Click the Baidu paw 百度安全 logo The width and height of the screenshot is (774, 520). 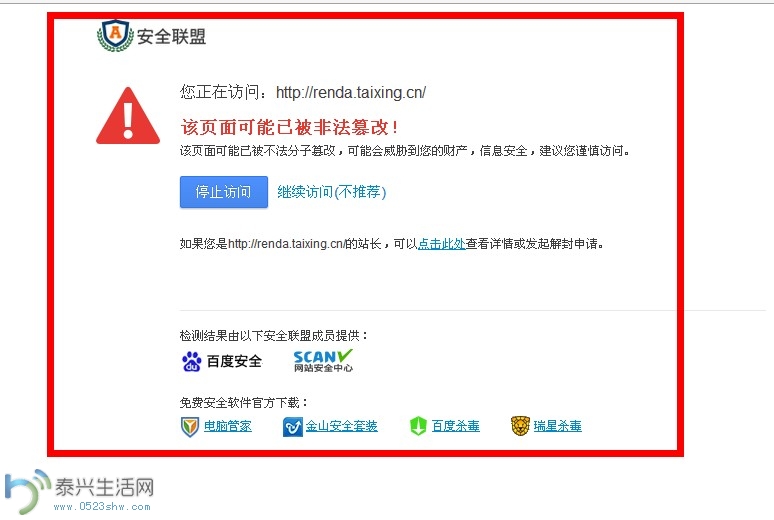coord(222,361)
